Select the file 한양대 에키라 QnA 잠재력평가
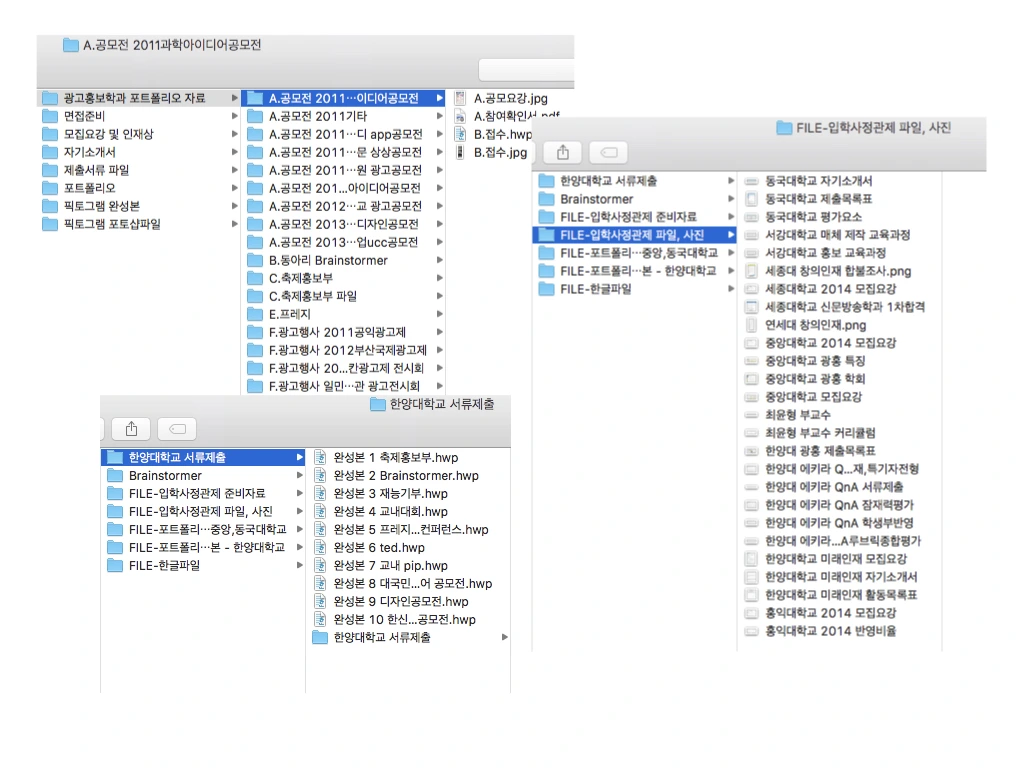The height and width of the screenshot is (768, 1024). click(840, 505)
